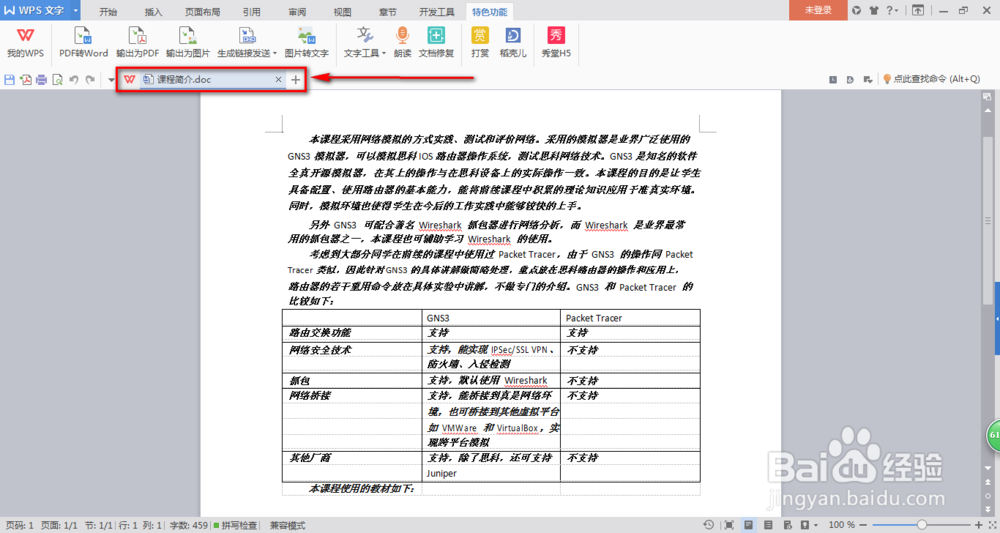Switch to the 页面布局 ribbon tab
This screenshot has width=1000, height=533.
pos(202,11)
